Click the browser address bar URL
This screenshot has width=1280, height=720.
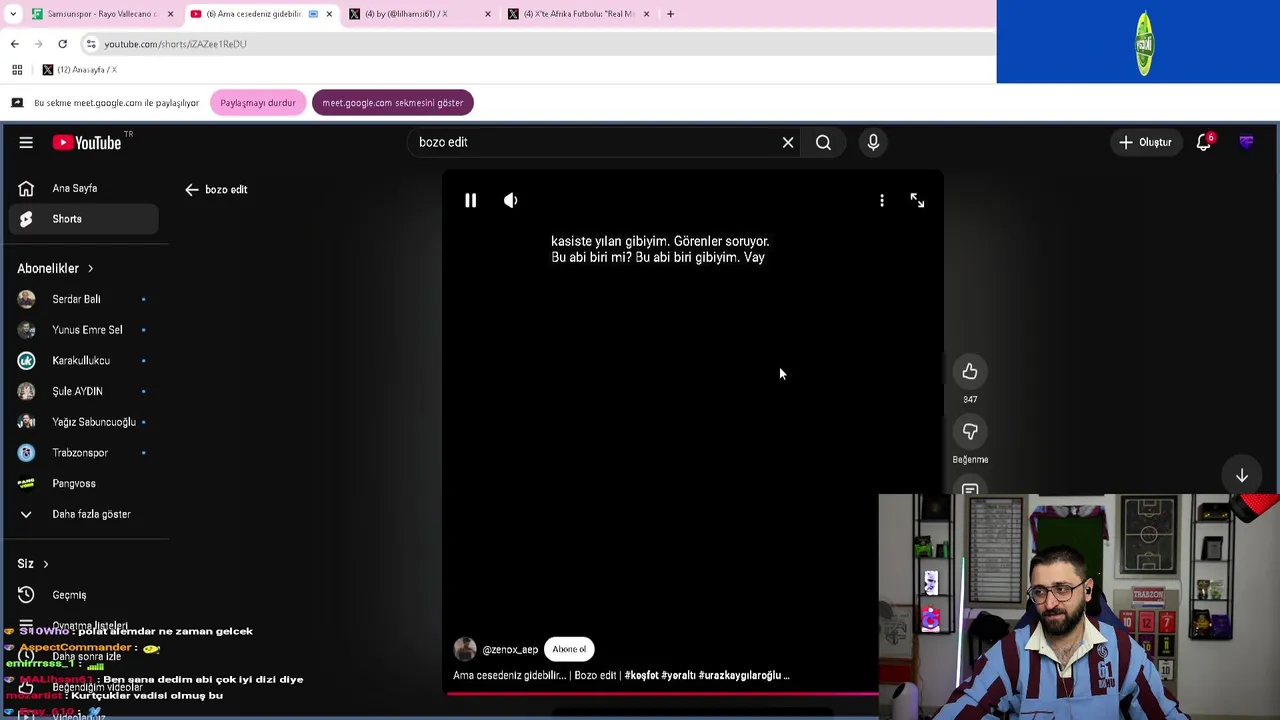pyautogui.click(x=175, y=44)
